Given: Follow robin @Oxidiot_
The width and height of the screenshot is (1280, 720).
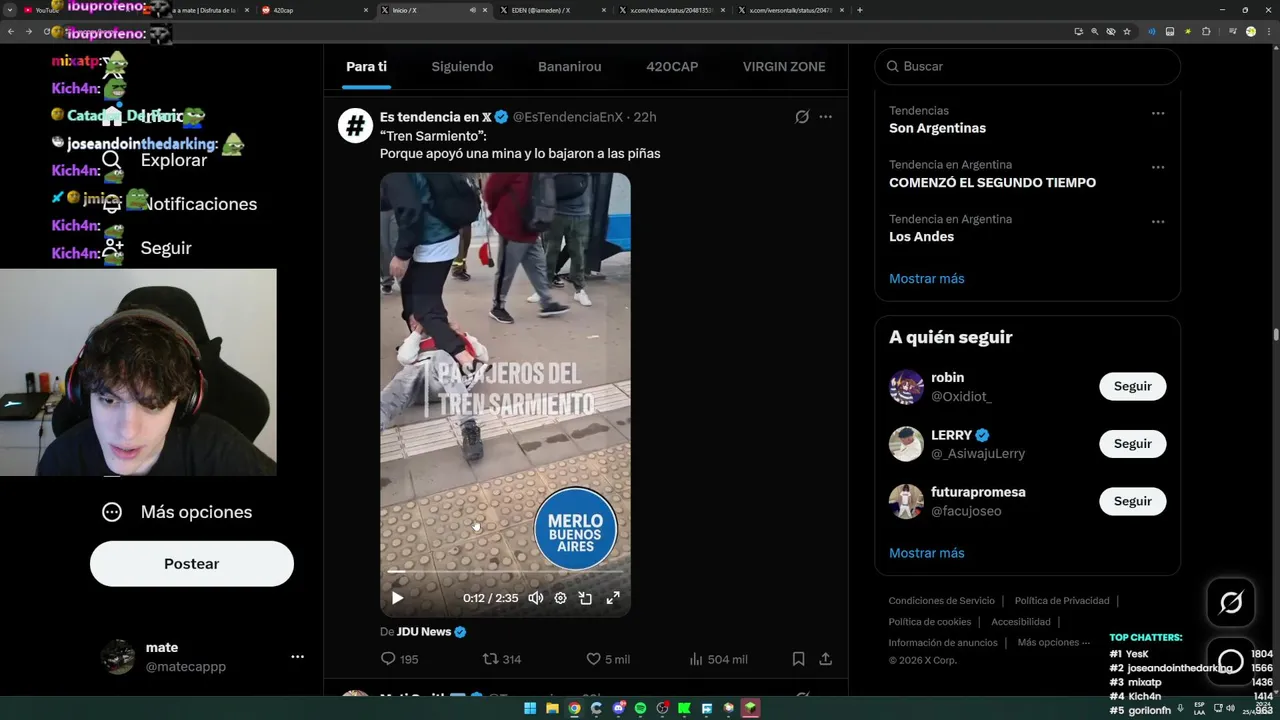Looking at the screenshot, I should [1132, 386].
